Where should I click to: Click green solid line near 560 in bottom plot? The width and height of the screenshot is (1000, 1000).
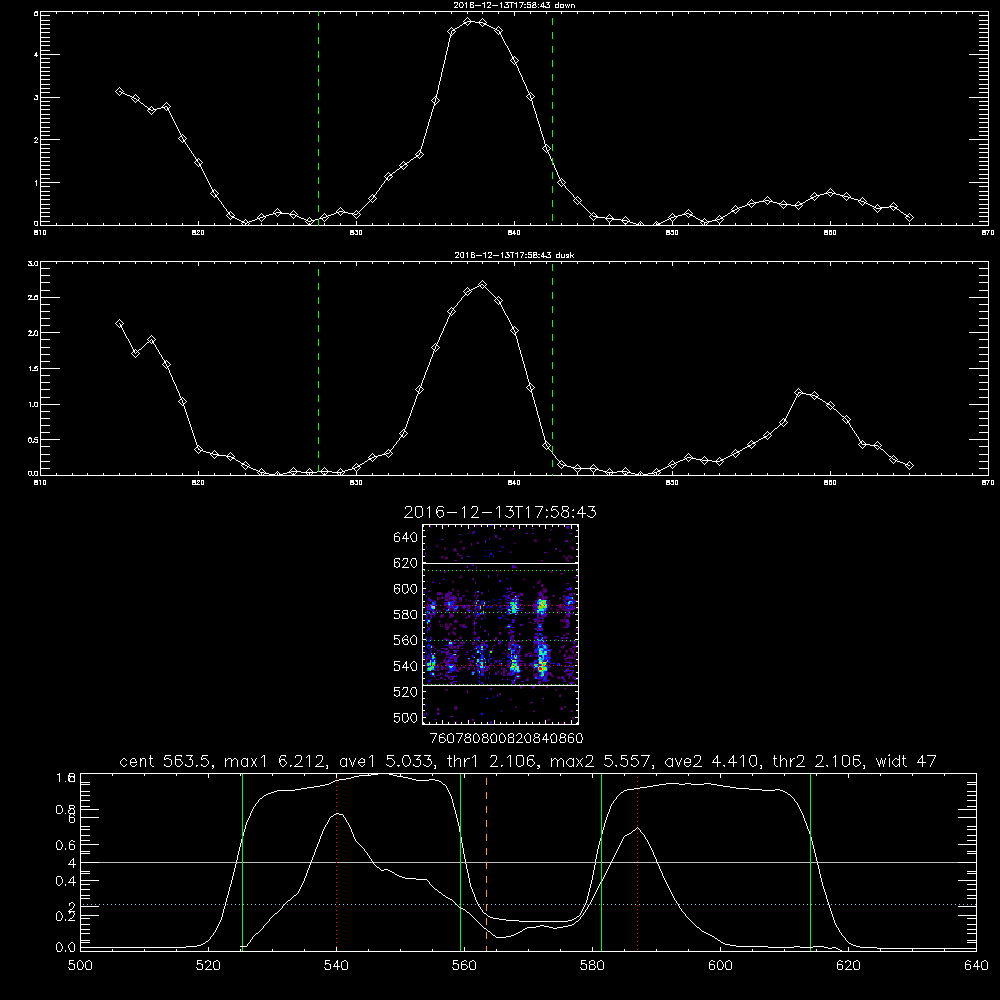coord(460,864)
